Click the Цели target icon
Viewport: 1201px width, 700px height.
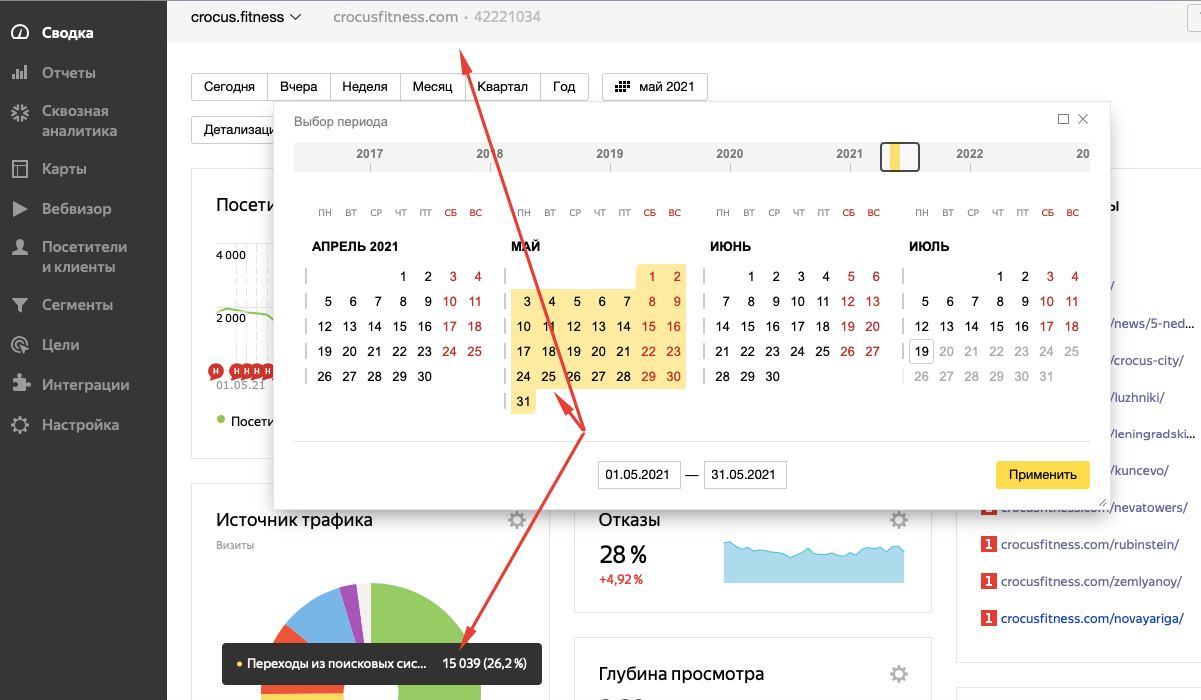tap(20, 345)
